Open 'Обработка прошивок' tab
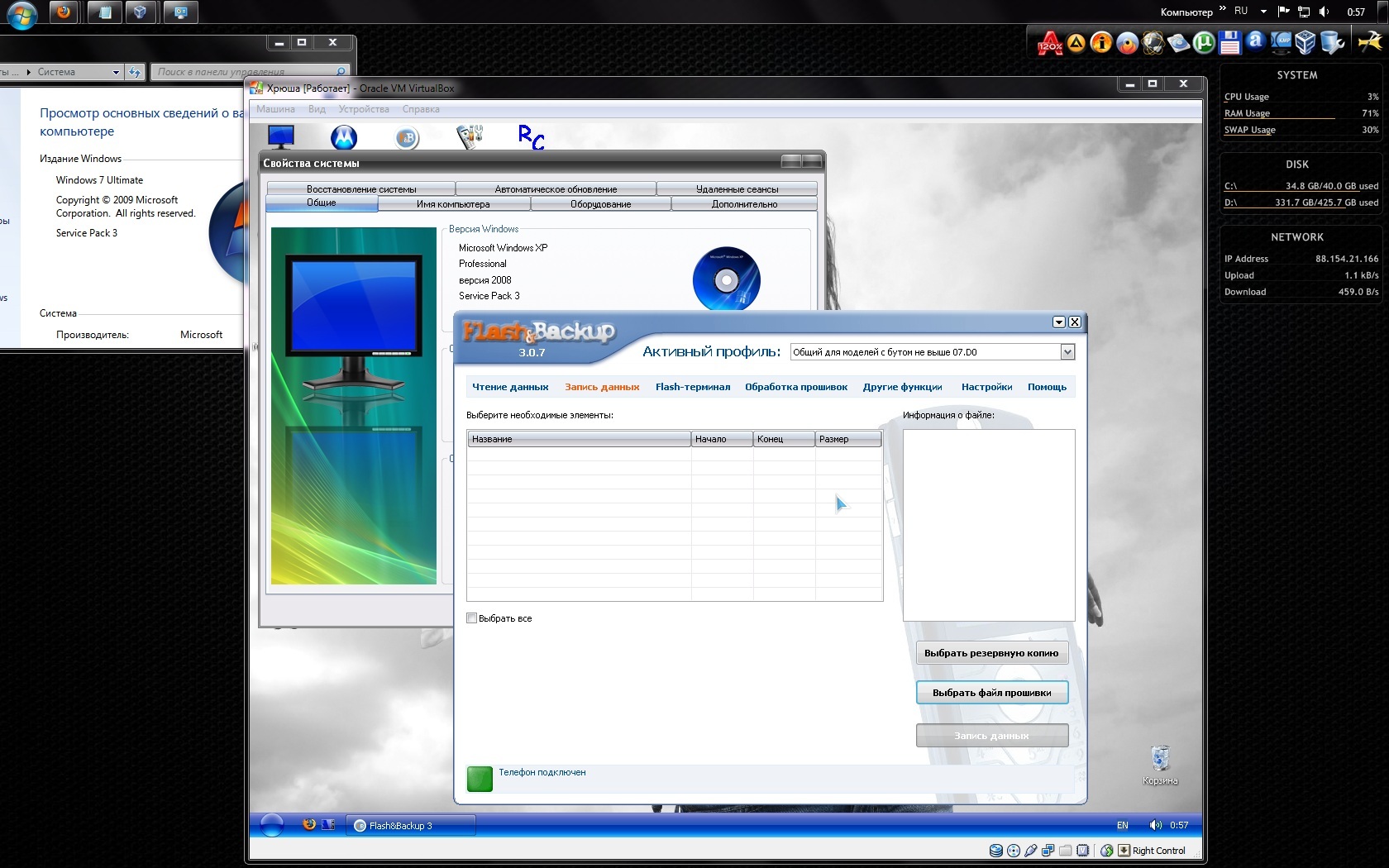 (796, 387)
